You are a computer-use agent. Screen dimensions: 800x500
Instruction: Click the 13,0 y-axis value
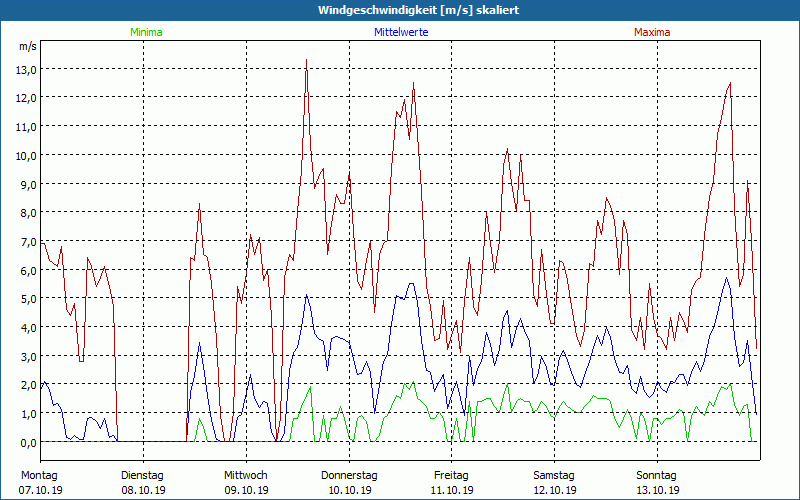click(25, 69)
